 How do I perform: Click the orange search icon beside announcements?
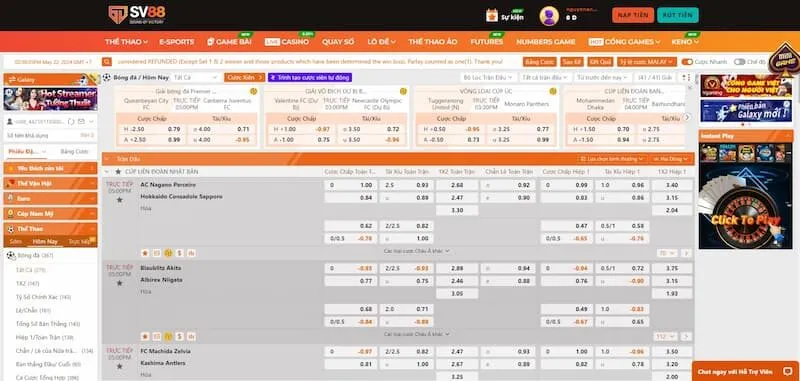click(x=107, y=62)
